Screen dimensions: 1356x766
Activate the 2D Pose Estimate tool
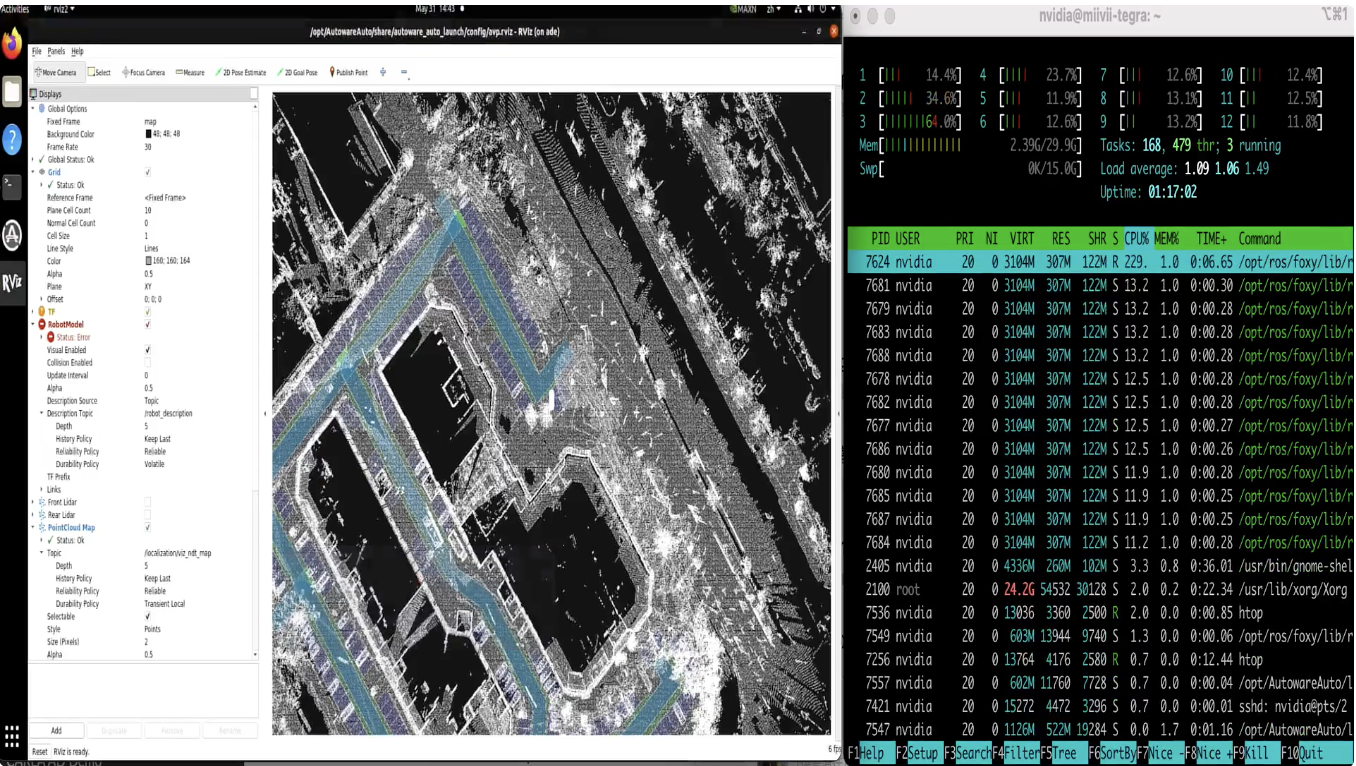tap(241, 72)
